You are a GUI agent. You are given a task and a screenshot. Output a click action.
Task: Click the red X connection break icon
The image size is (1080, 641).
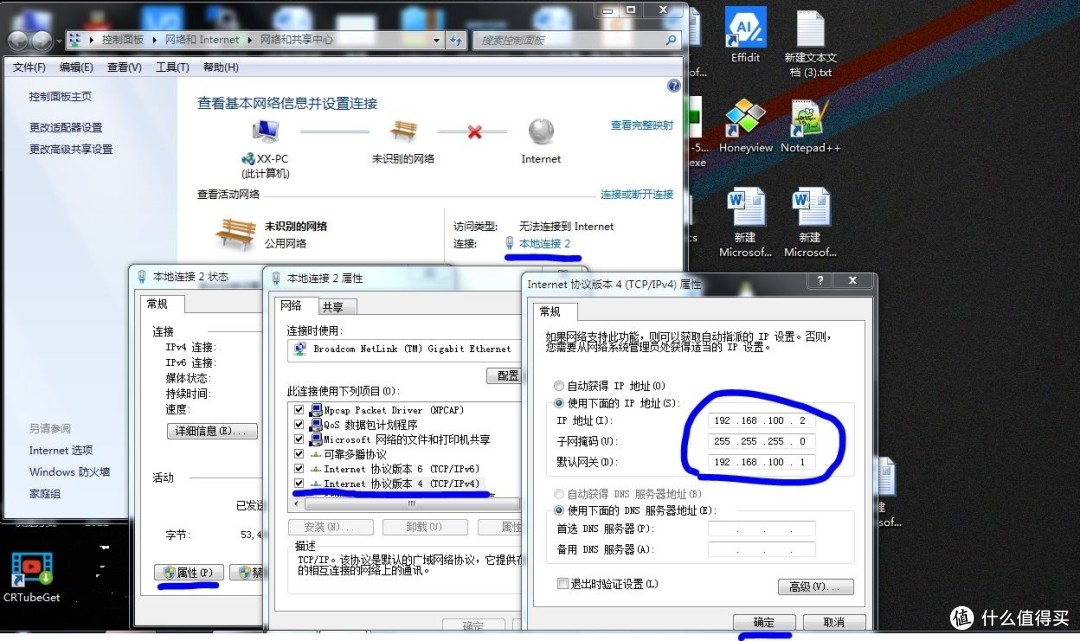tap(475, 132)
